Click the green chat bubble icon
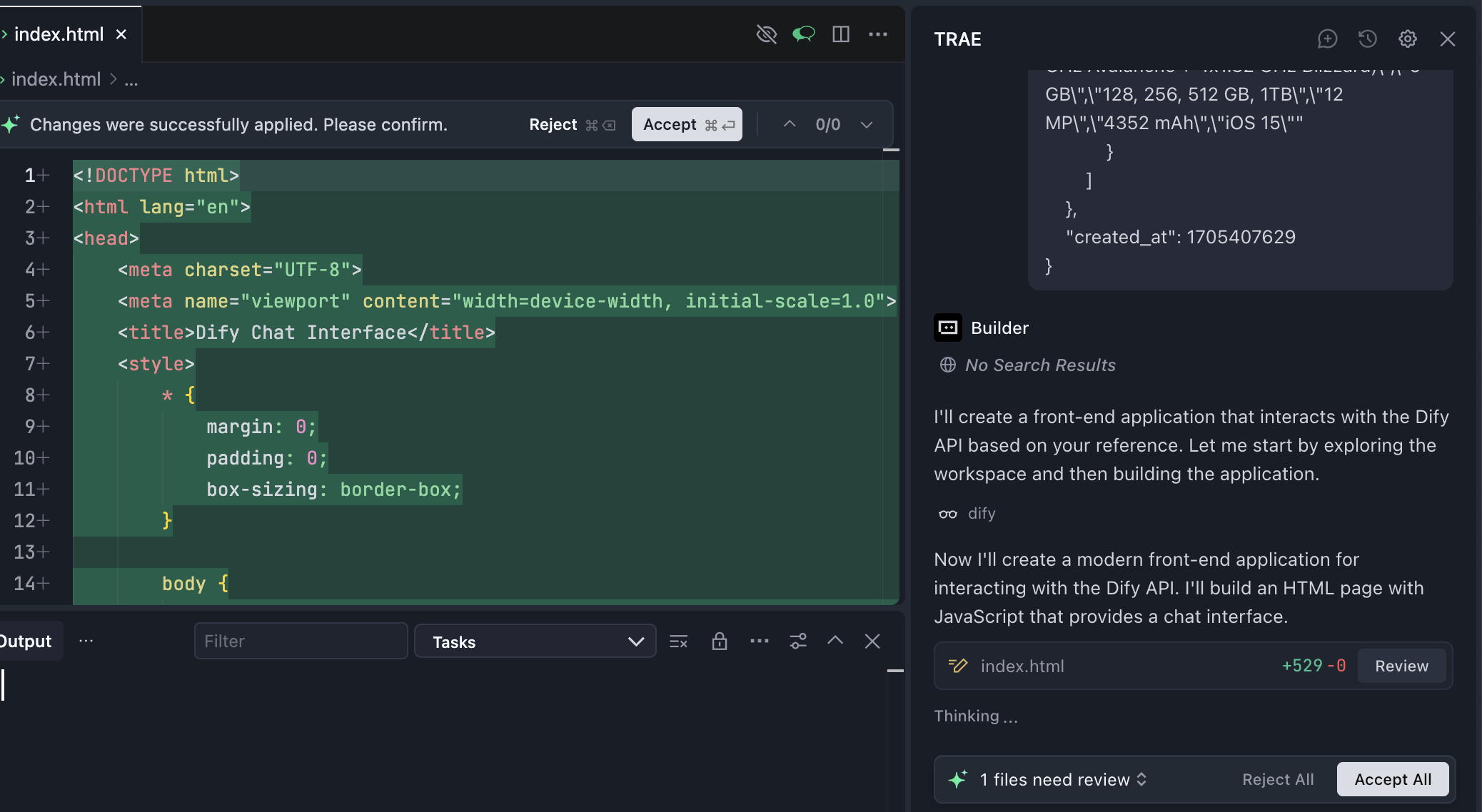The height and width of the screenshot is (812, 1482). [803, 34]
